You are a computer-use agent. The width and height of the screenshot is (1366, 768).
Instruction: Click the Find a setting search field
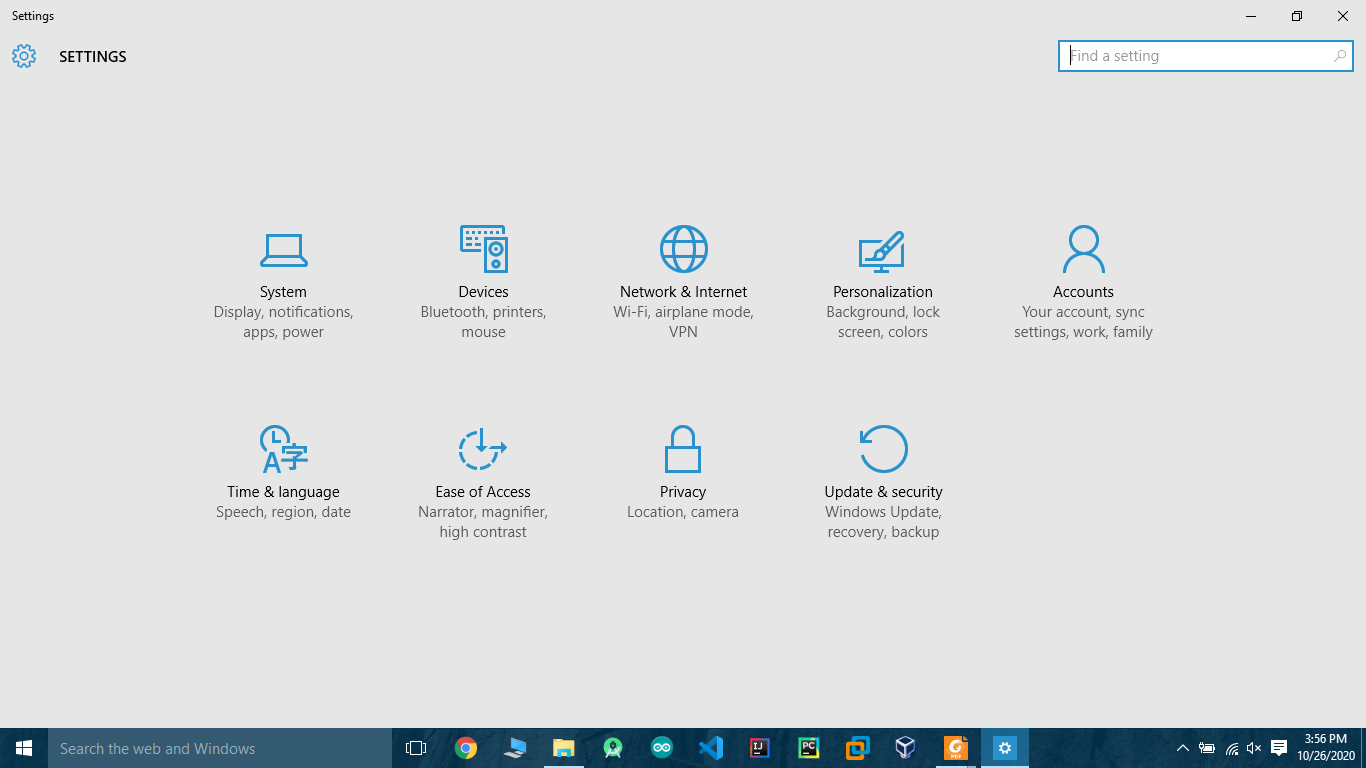pos(1205,56)
